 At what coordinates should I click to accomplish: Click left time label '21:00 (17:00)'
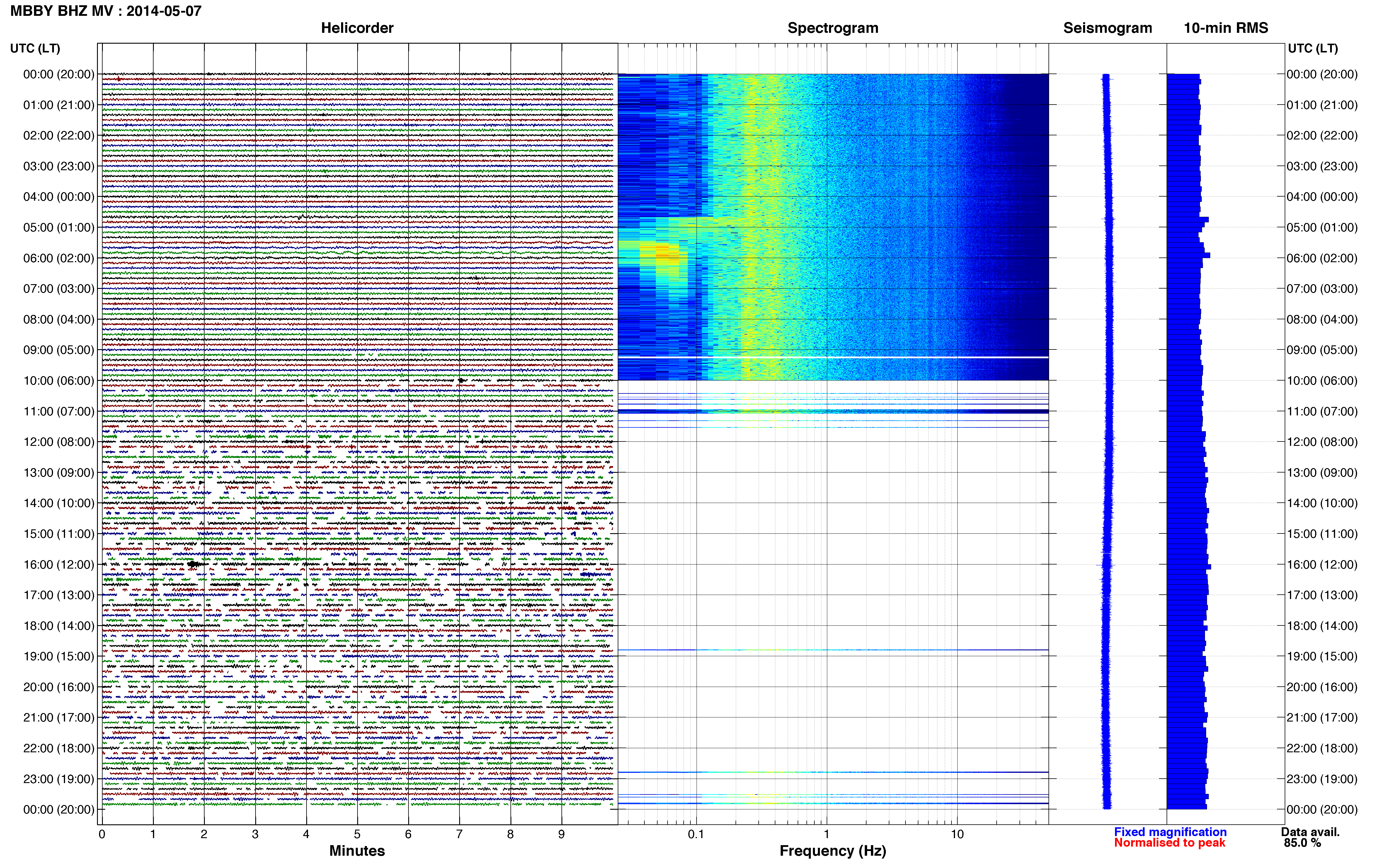click(x=59, y=718)
